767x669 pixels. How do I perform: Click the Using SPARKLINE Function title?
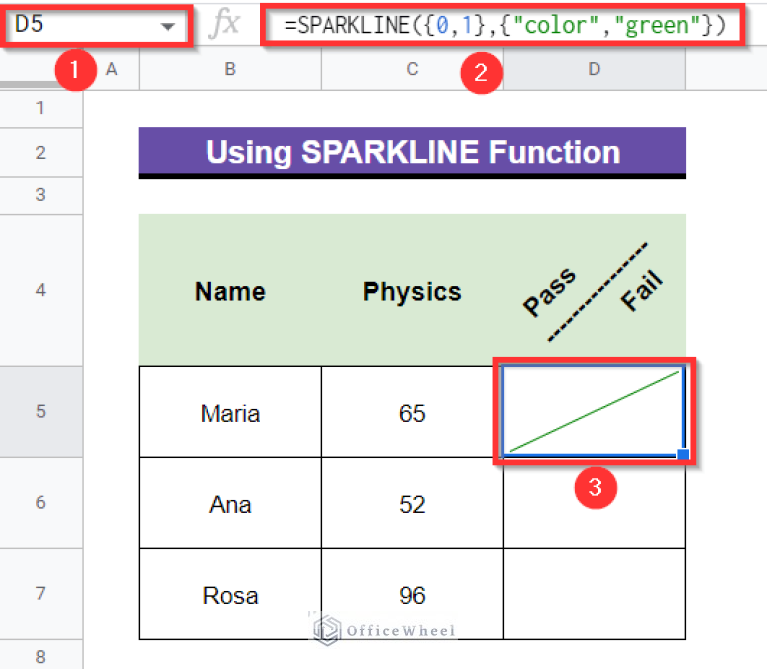[x=412, y=152]
